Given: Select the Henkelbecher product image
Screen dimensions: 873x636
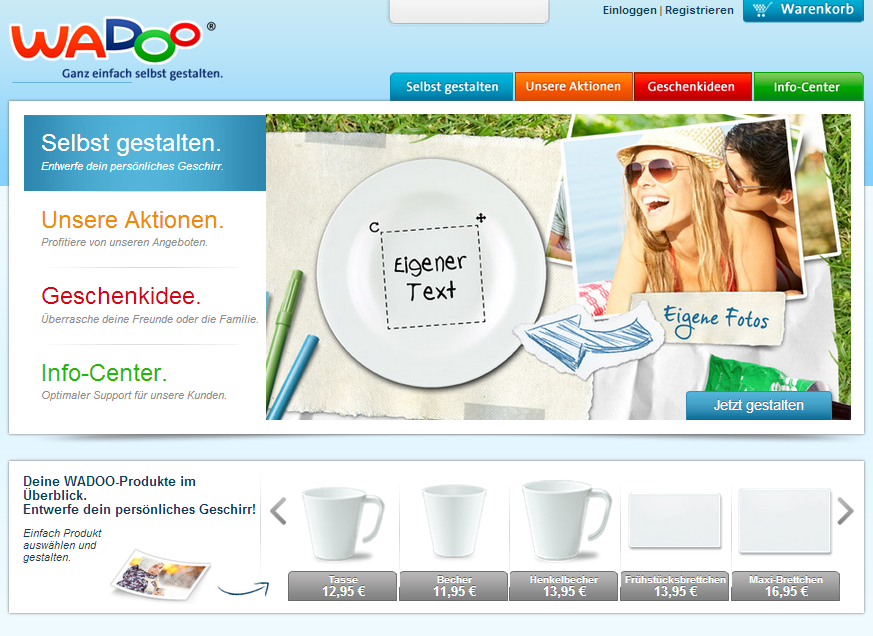Looking at the screenshot, I should [x=565, y=521].
